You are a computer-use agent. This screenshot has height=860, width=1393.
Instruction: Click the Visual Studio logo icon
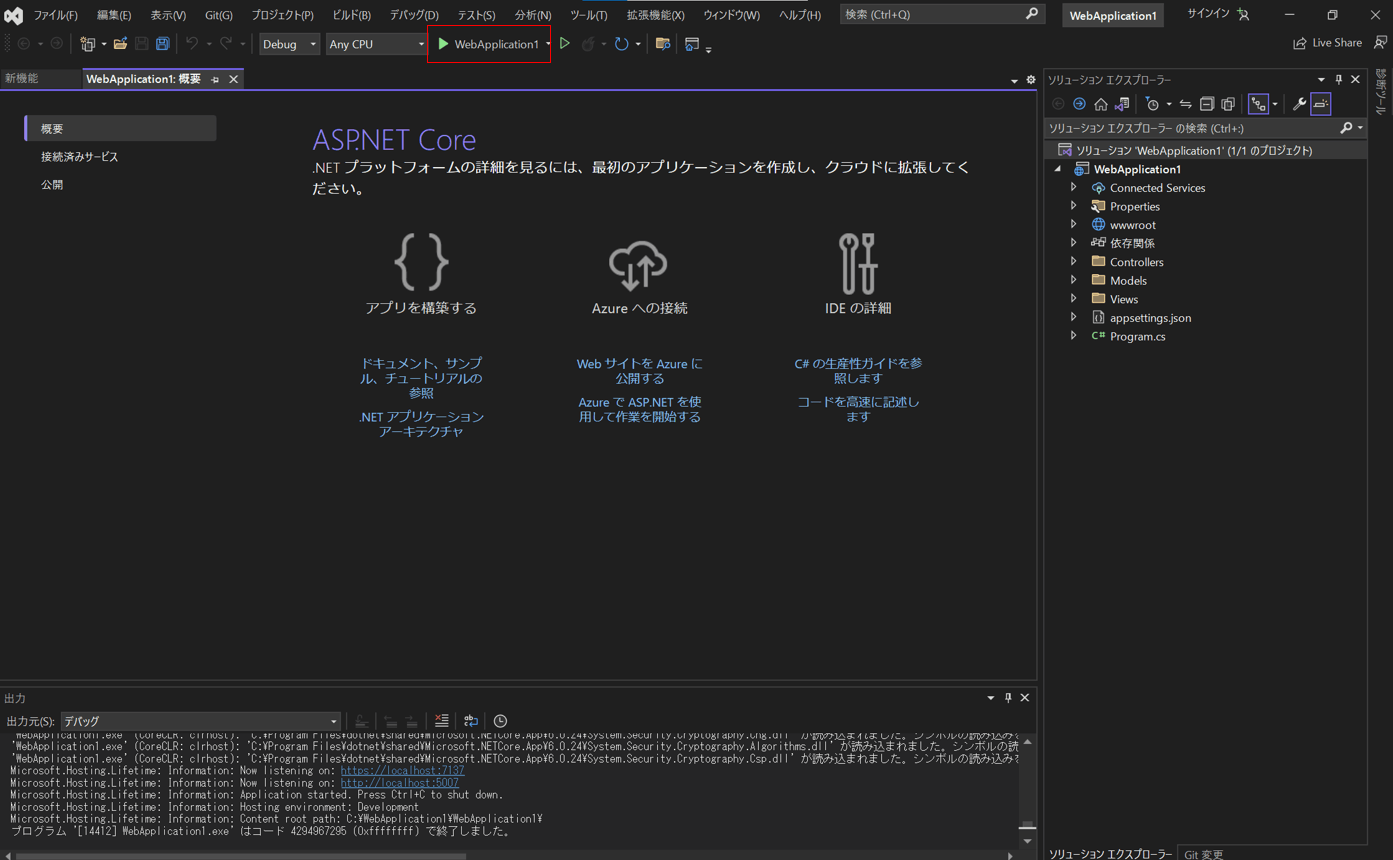14,15
